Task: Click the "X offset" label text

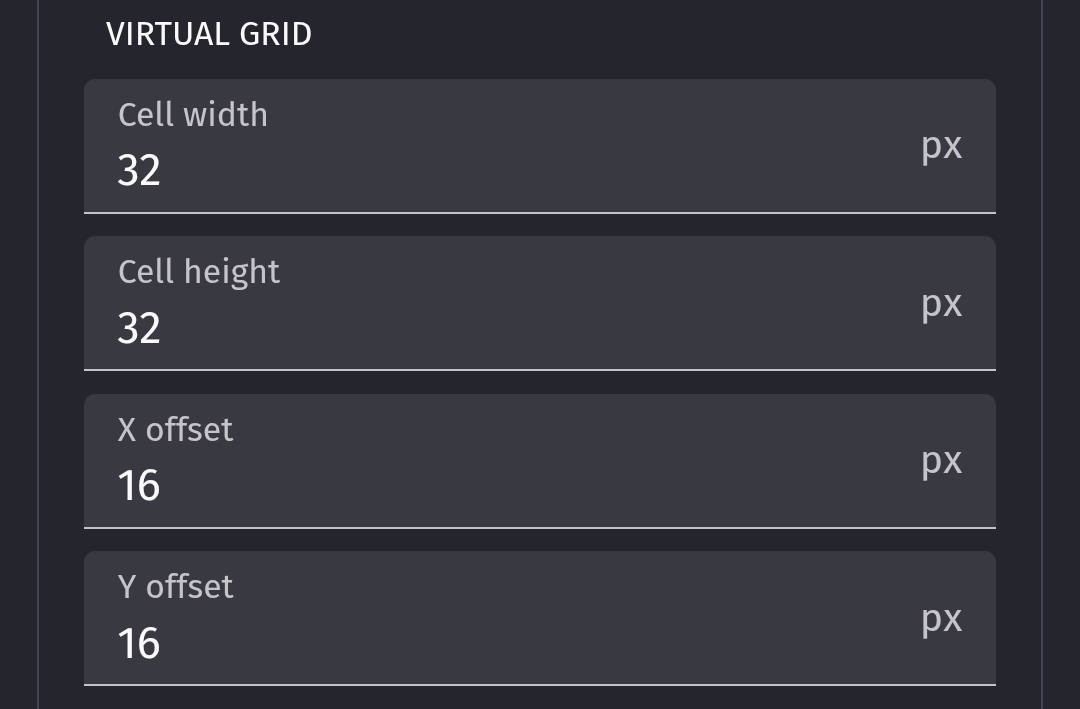Action: pos(176,429)
